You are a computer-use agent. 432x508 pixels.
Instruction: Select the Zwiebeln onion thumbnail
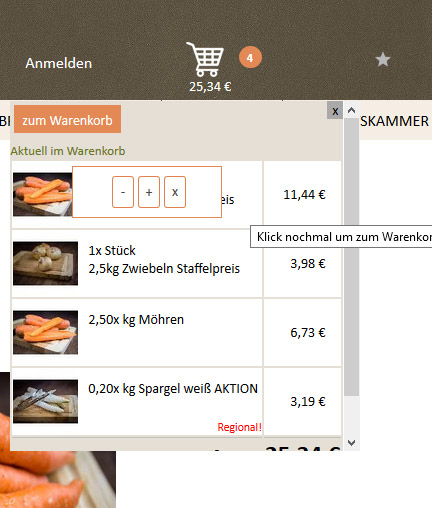[x=46, y=263]
